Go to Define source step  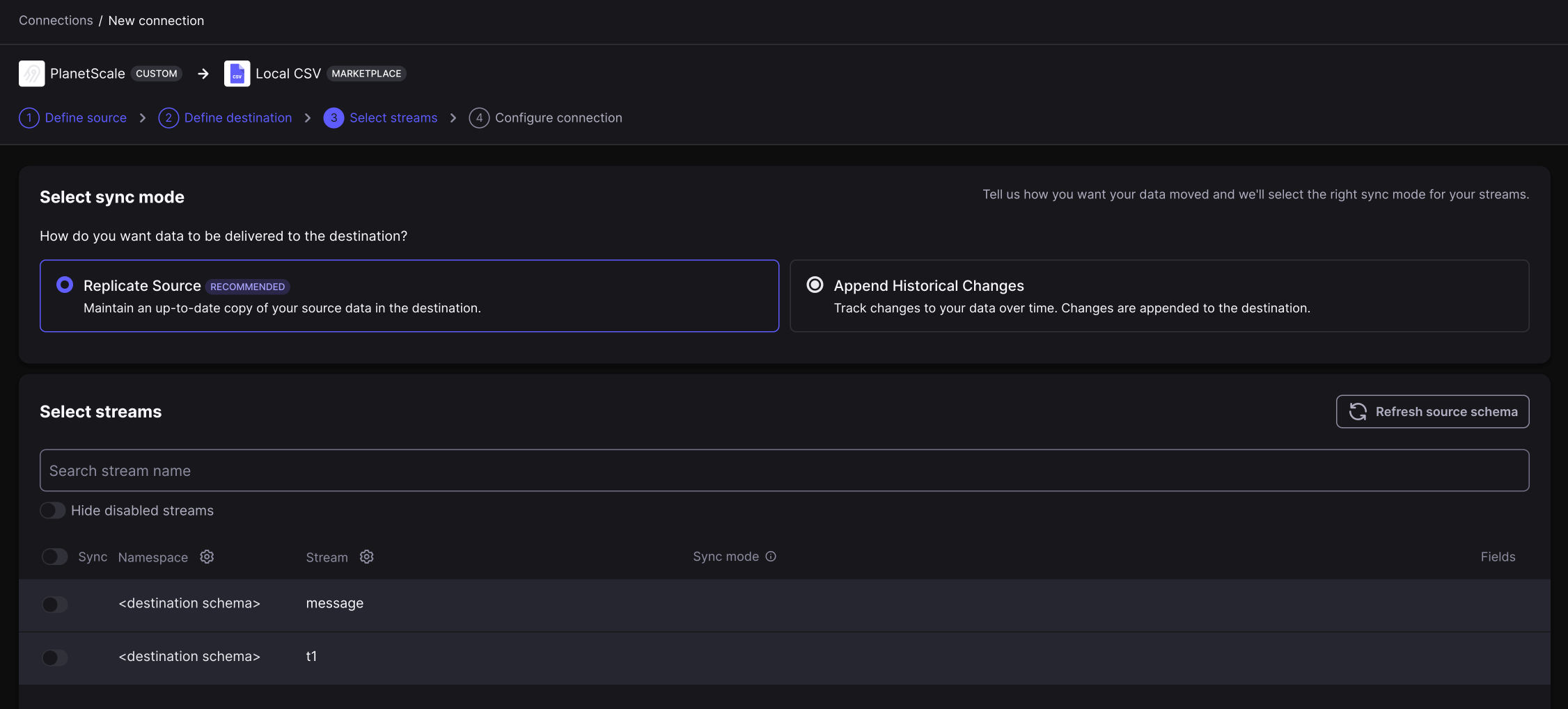86,118
